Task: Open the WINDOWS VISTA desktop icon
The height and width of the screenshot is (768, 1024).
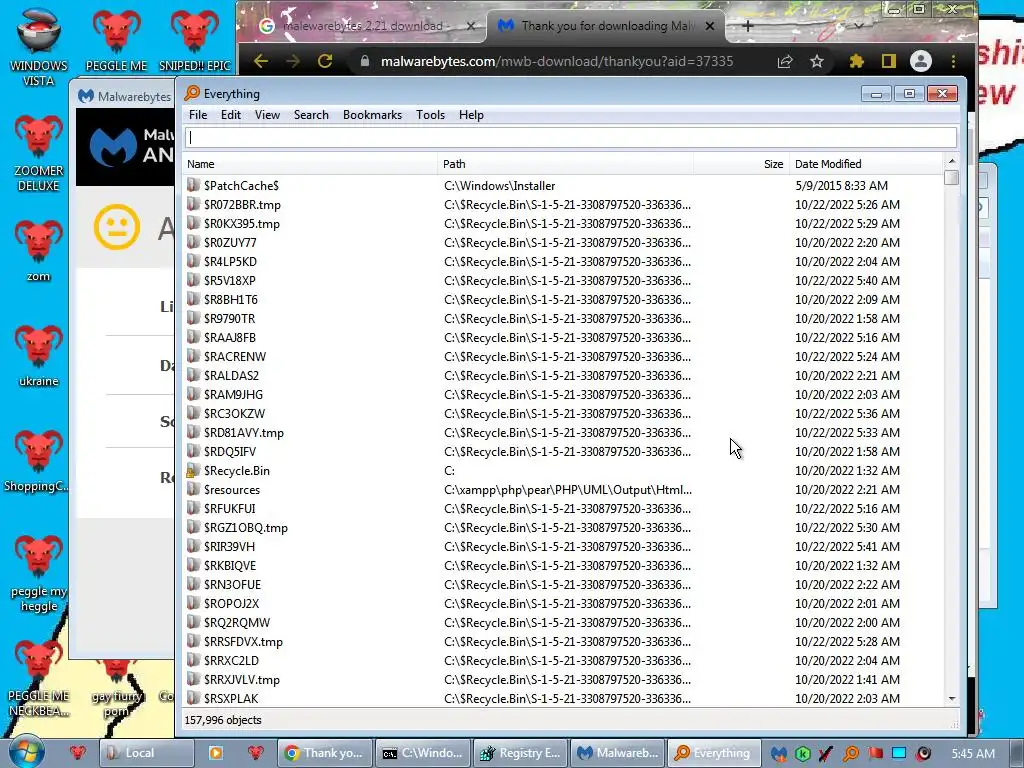Action: coord(39,46)
